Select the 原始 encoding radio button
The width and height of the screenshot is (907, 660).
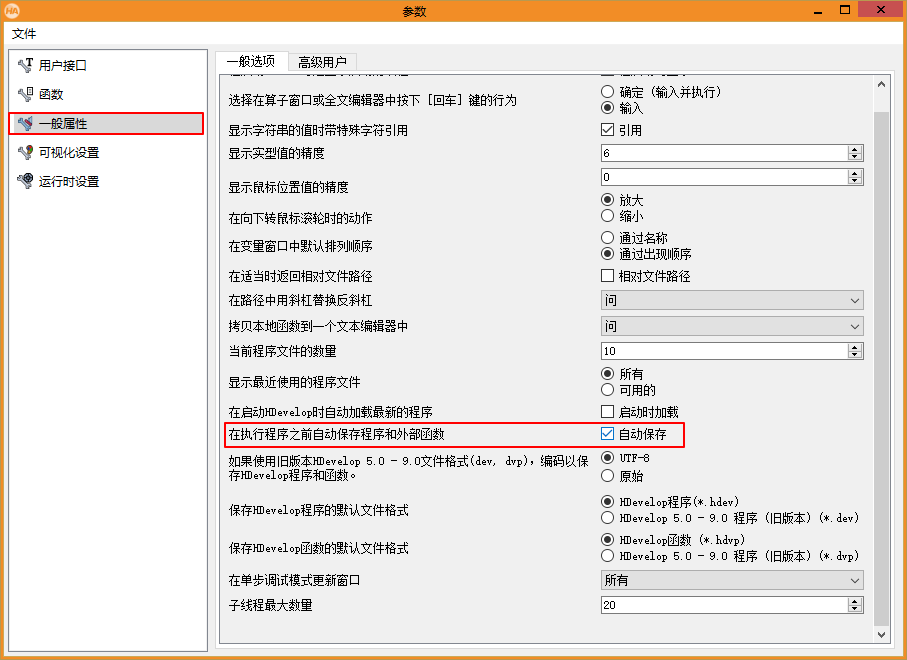click(x=607, y=475)
